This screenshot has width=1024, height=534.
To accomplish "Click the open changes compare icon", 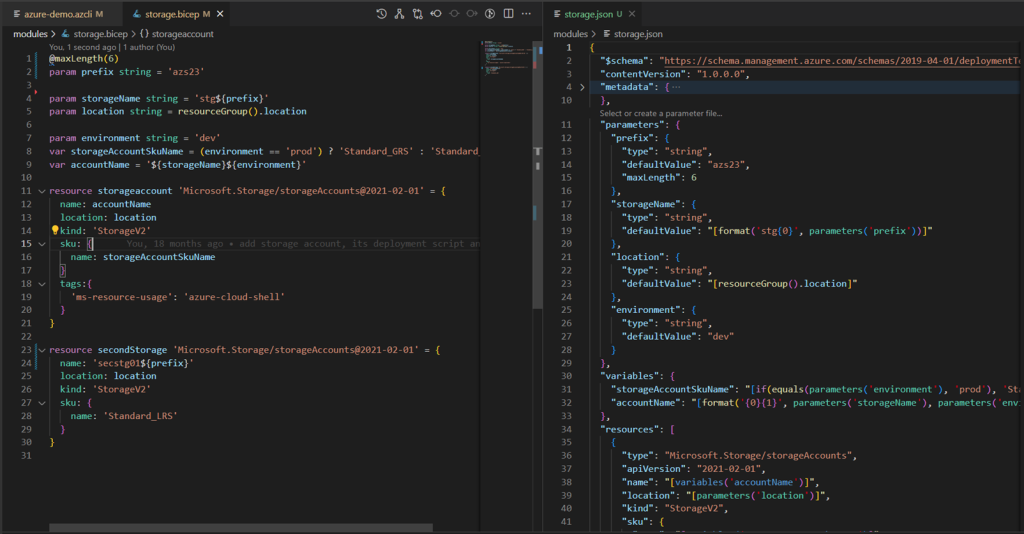I will click(x=418, y=15).
